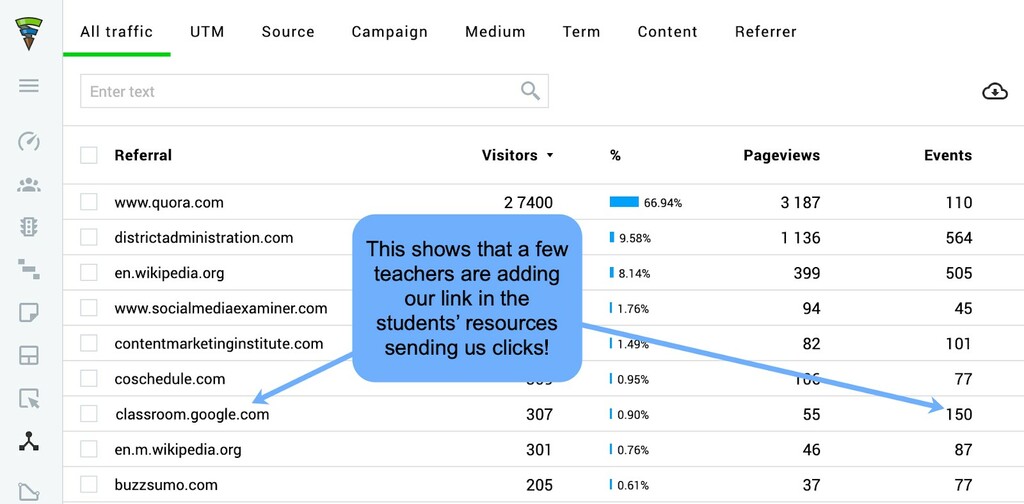Open the traffic sources branch icon

click(29, 442)
